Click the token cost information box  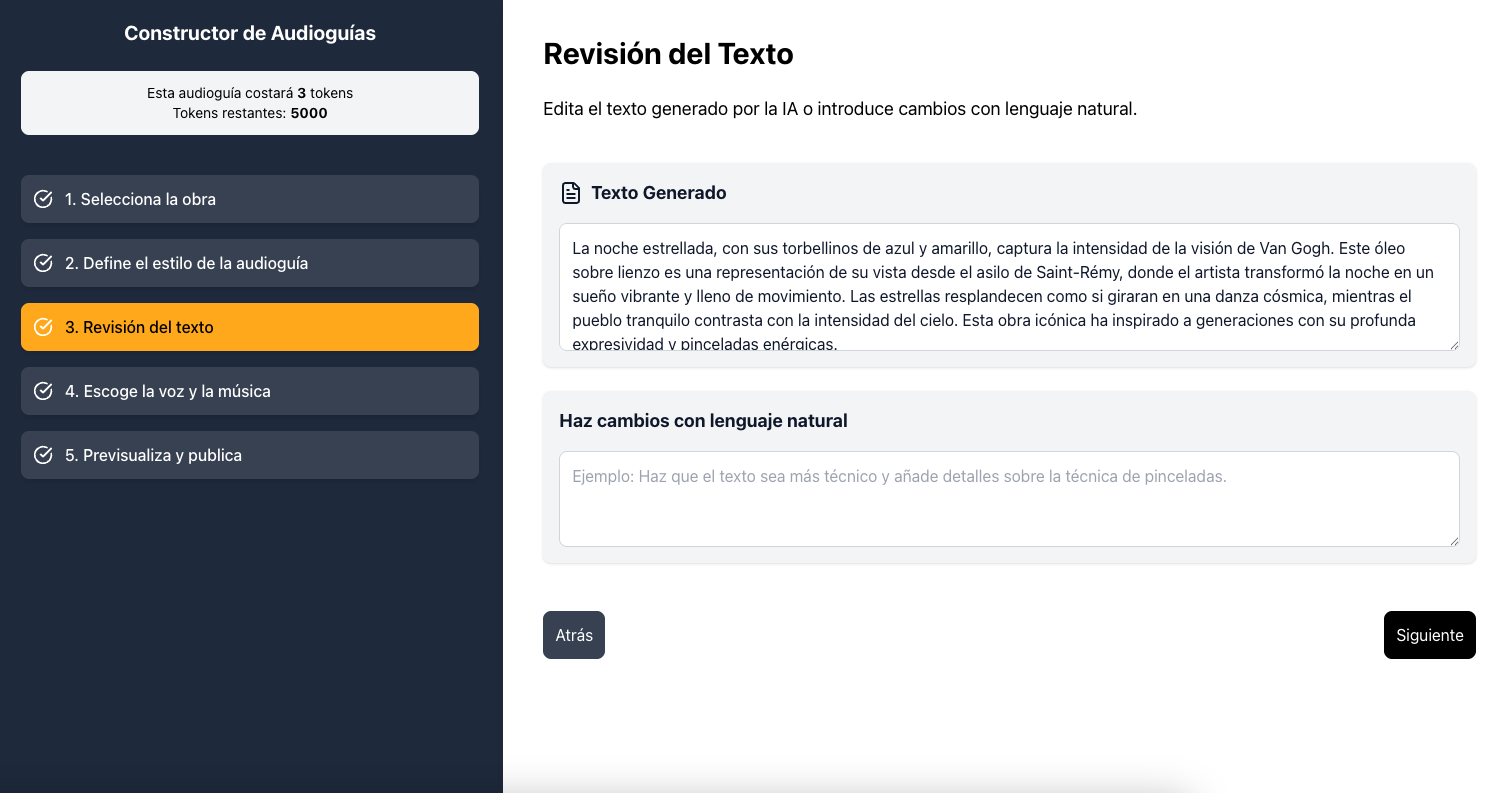[x=250, y=103]
